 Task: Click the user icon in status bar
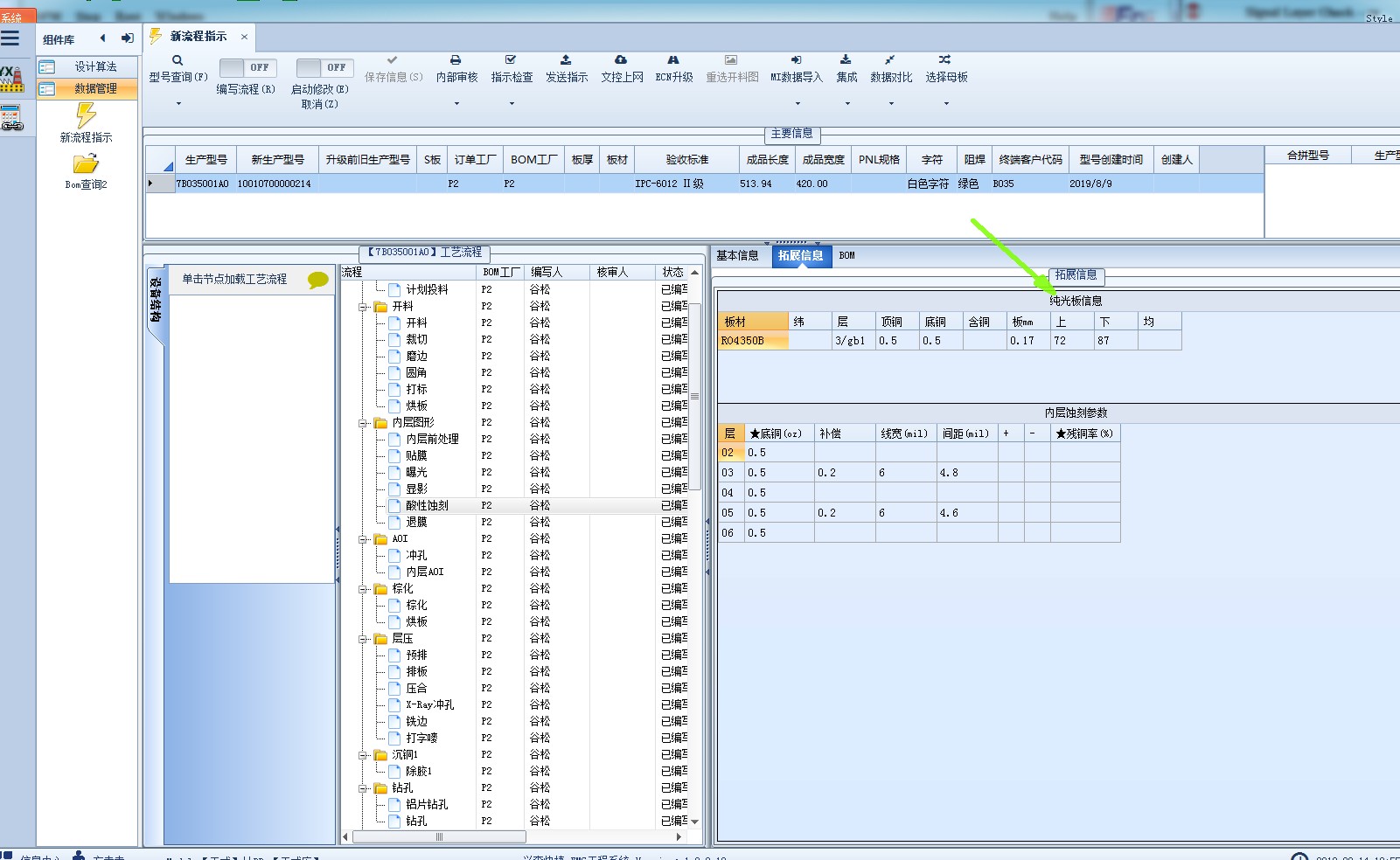tap(78, 856)
